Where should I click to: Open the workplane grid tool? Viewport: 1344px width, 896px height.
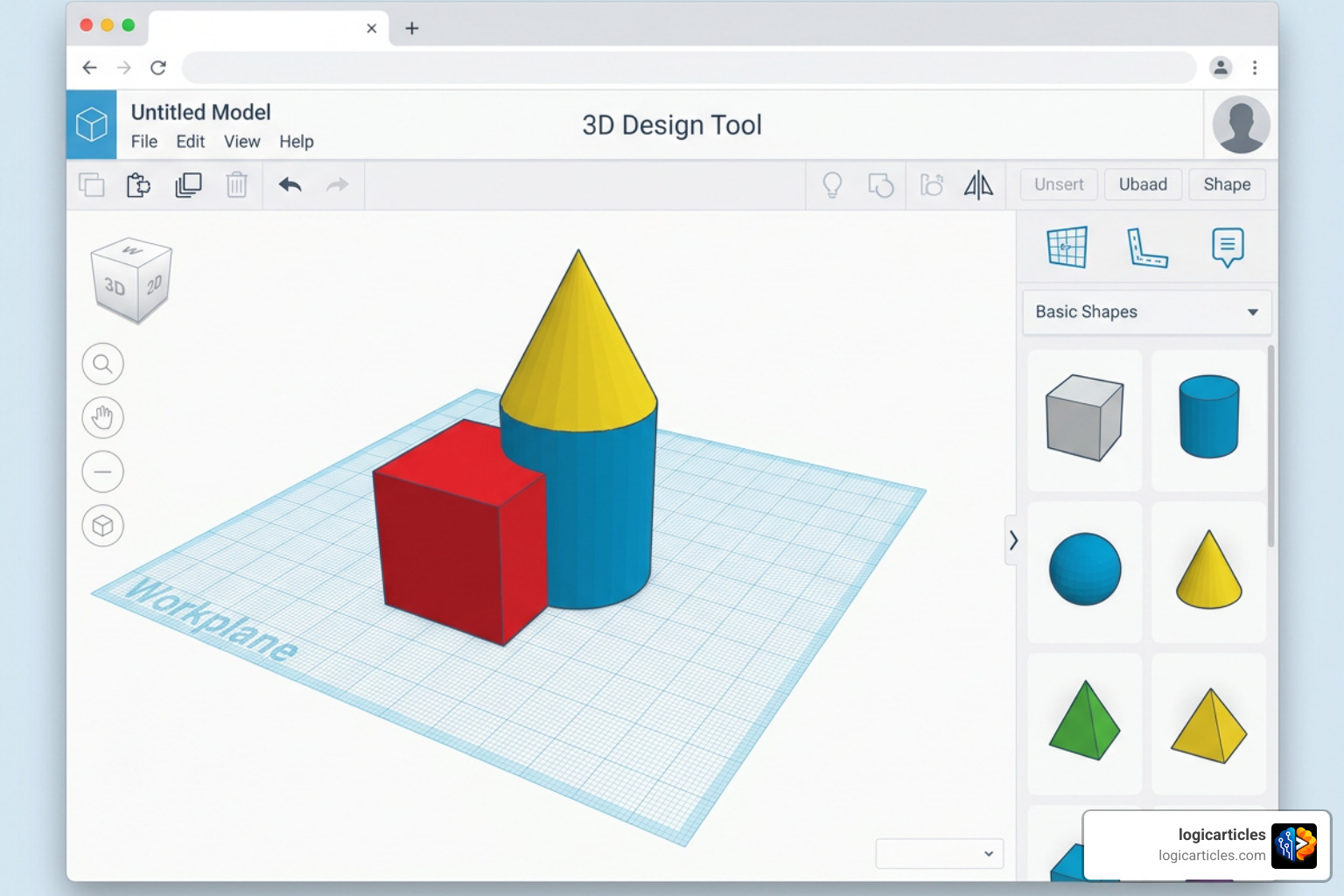click(1067, 247)
